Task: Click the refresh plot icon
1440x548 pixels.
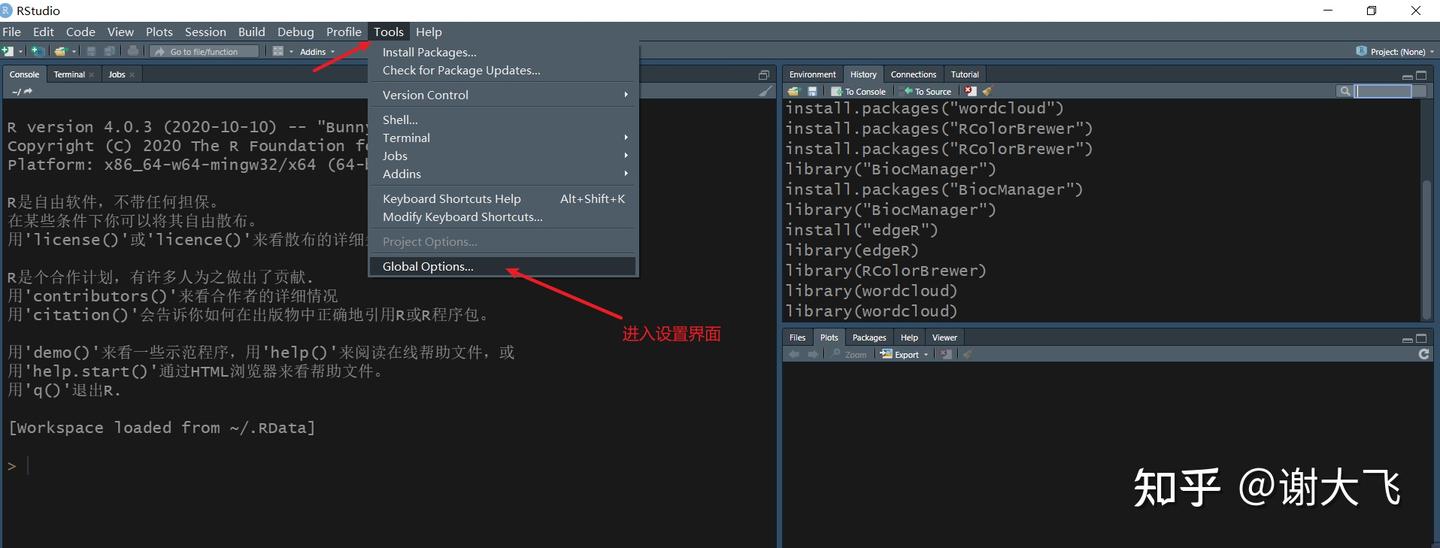Action: 1424,354
